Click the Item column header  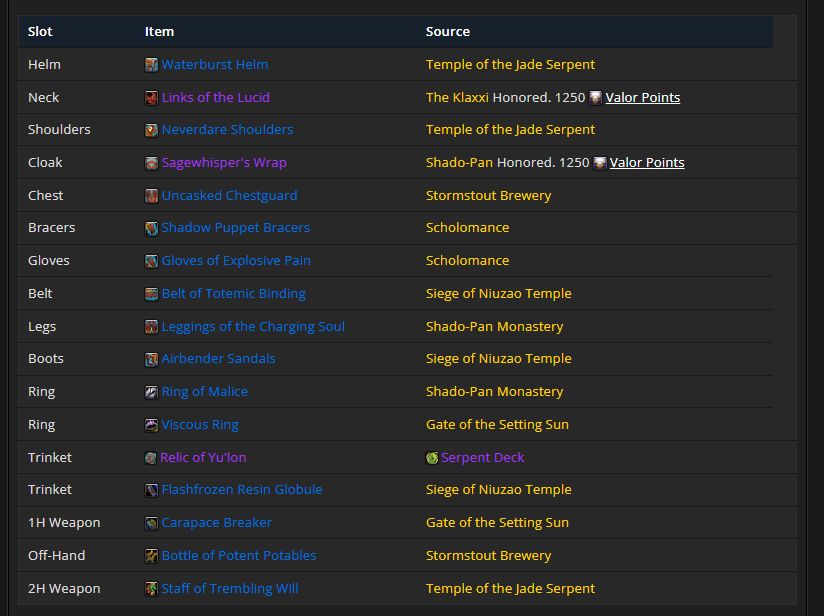pos(159,32)
